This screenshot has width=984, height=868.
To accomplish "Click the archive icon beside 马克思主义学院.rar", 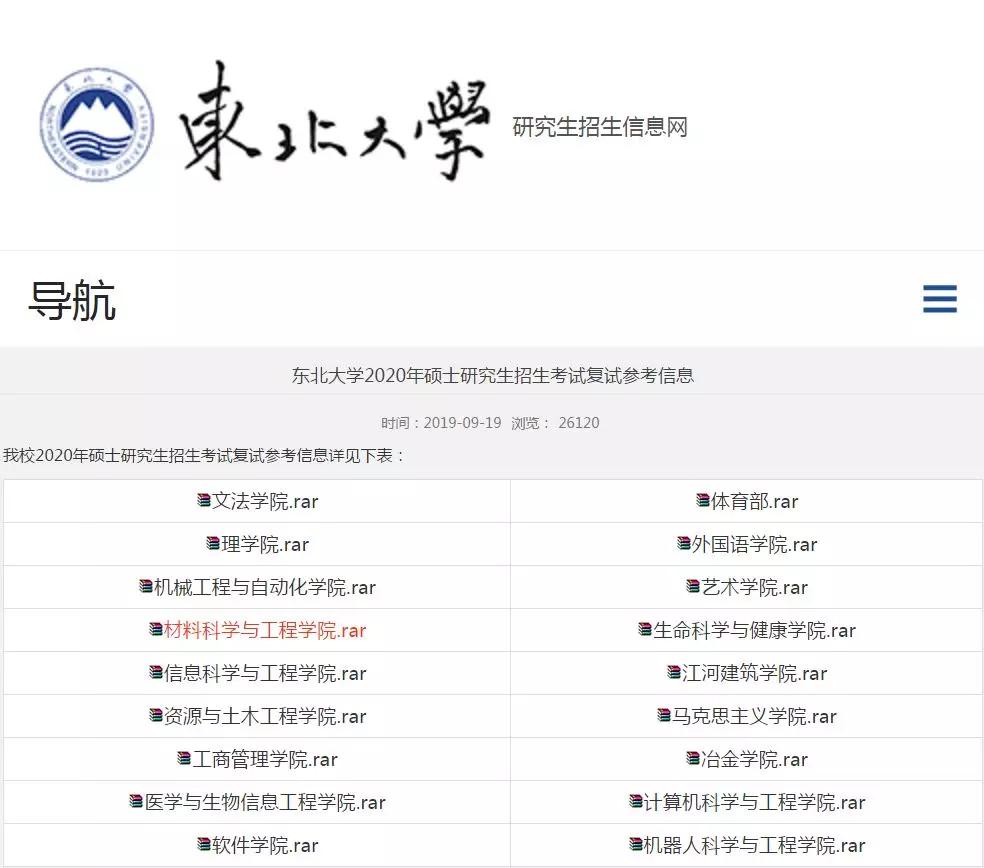I will 664,715.
